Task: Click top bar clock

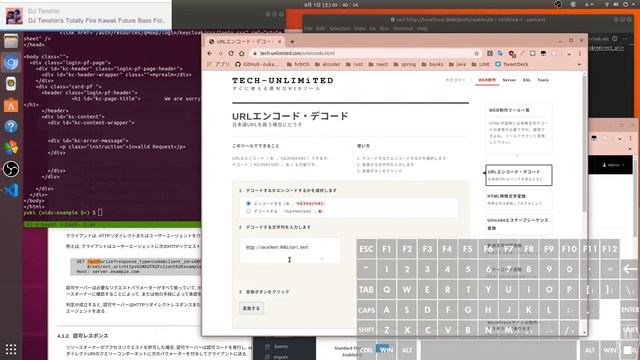Action: tap(331, 5)
